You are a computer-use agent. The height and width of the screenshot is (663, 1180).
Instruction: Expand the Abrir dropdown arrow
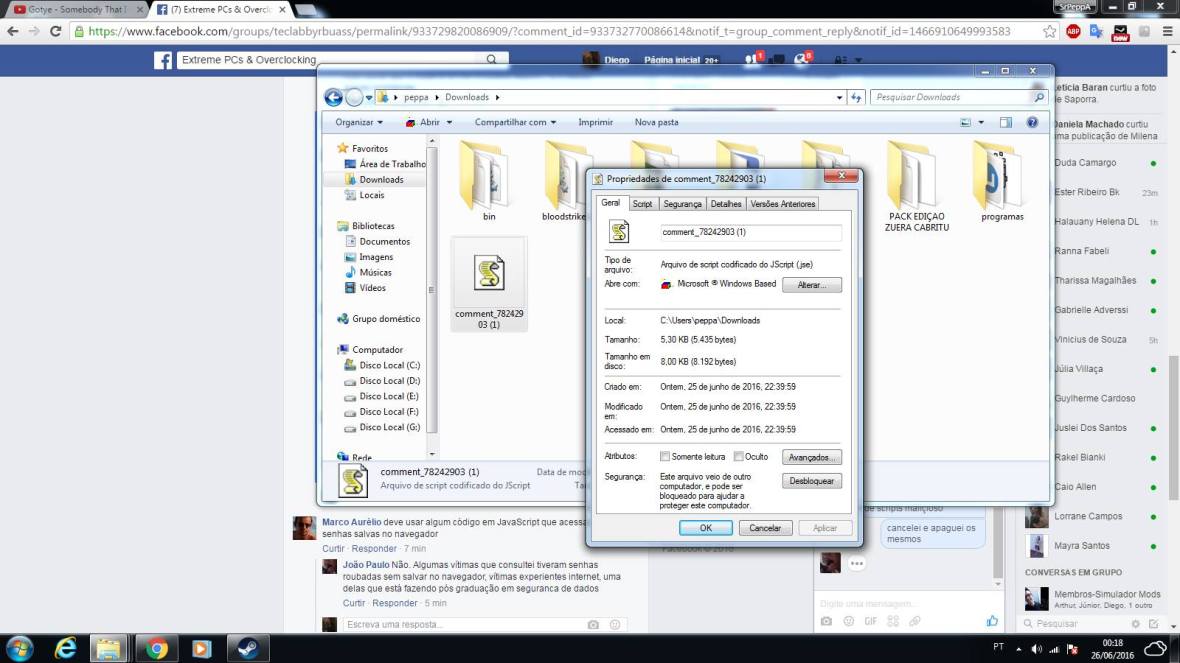[449, 122]
